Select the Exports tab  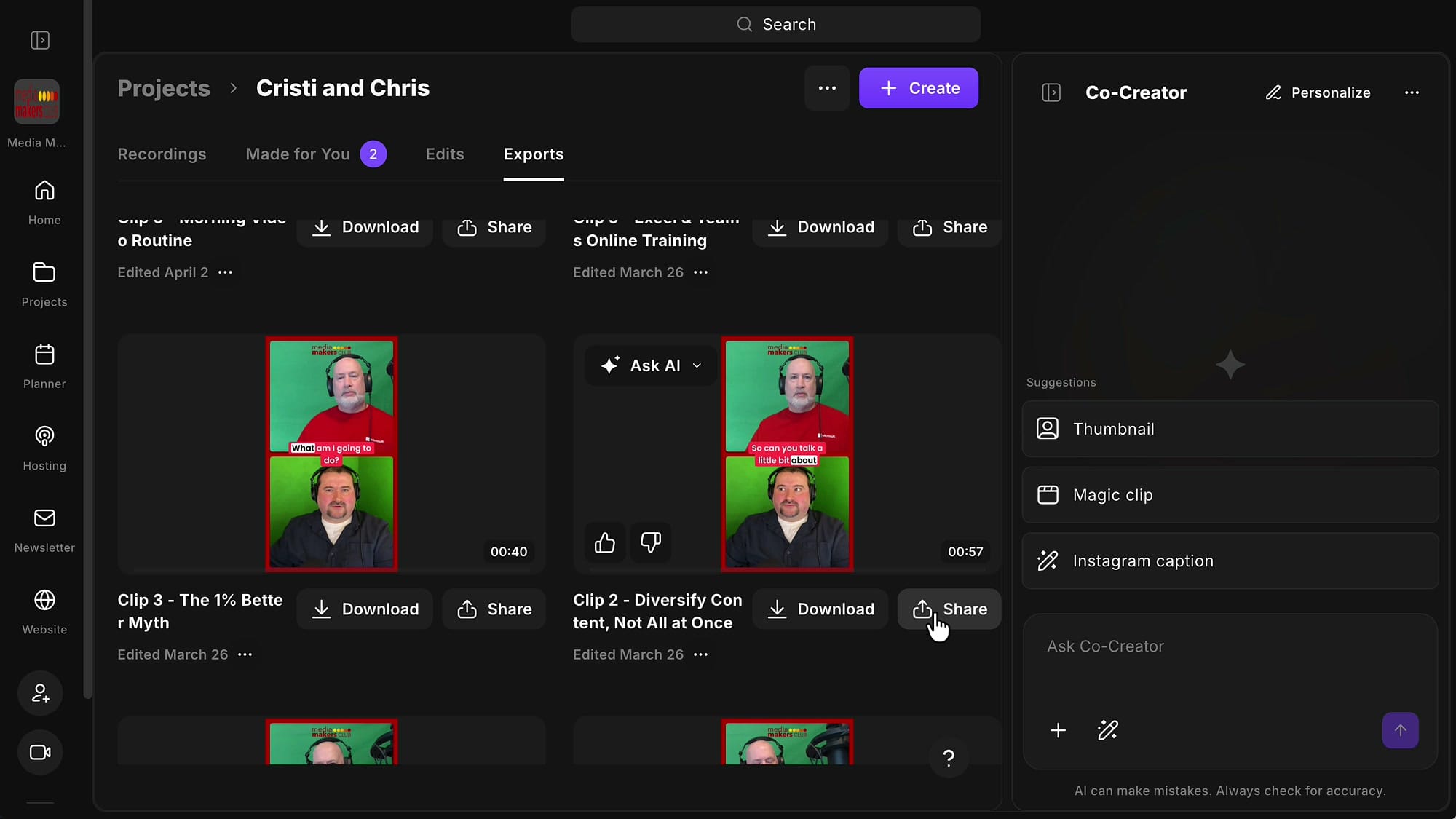pos(534,154)
